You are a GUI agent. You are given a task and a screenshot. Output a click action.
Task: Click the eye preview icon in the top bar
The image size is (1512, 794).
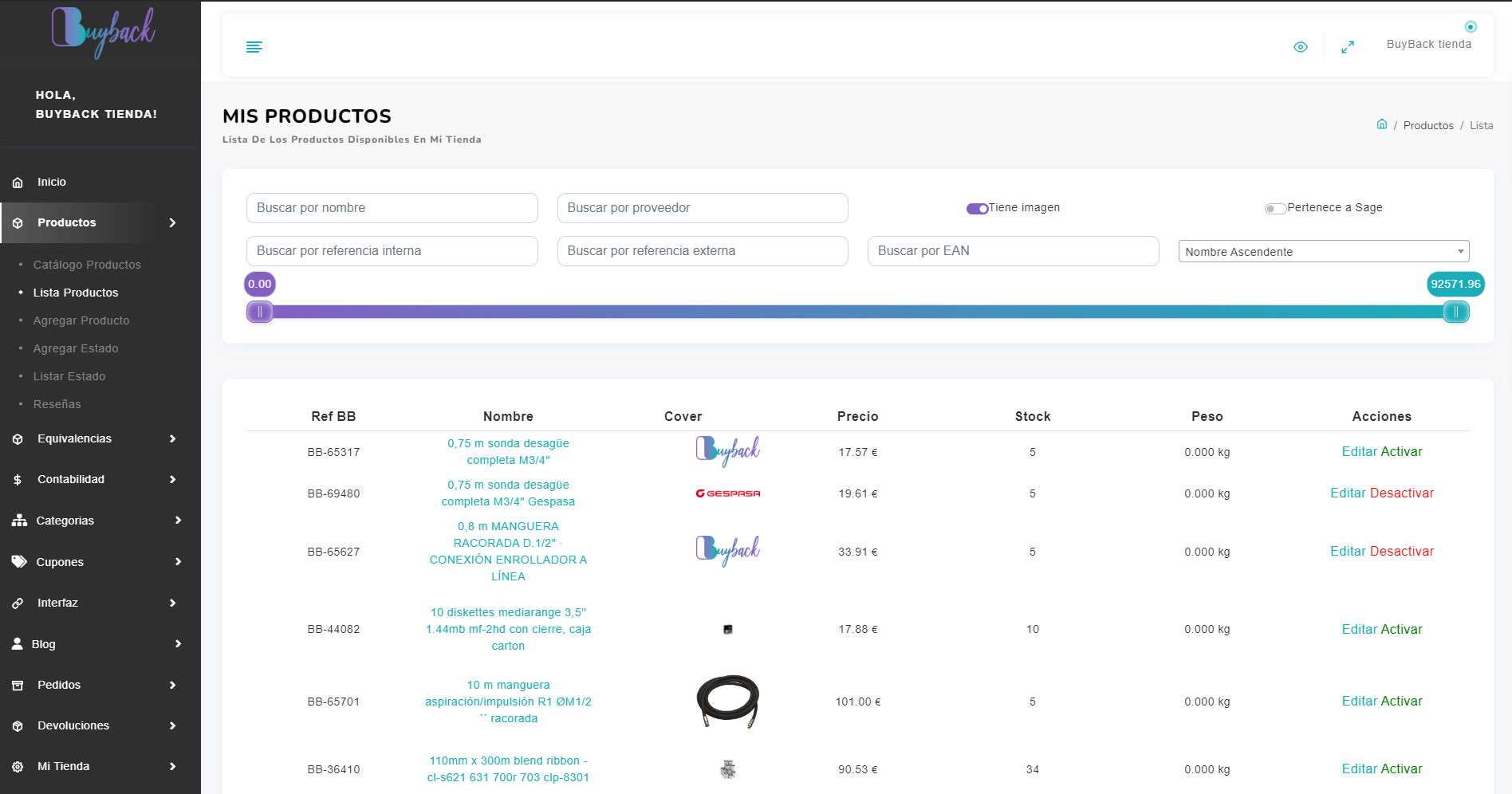click(x=1301, y=47)
